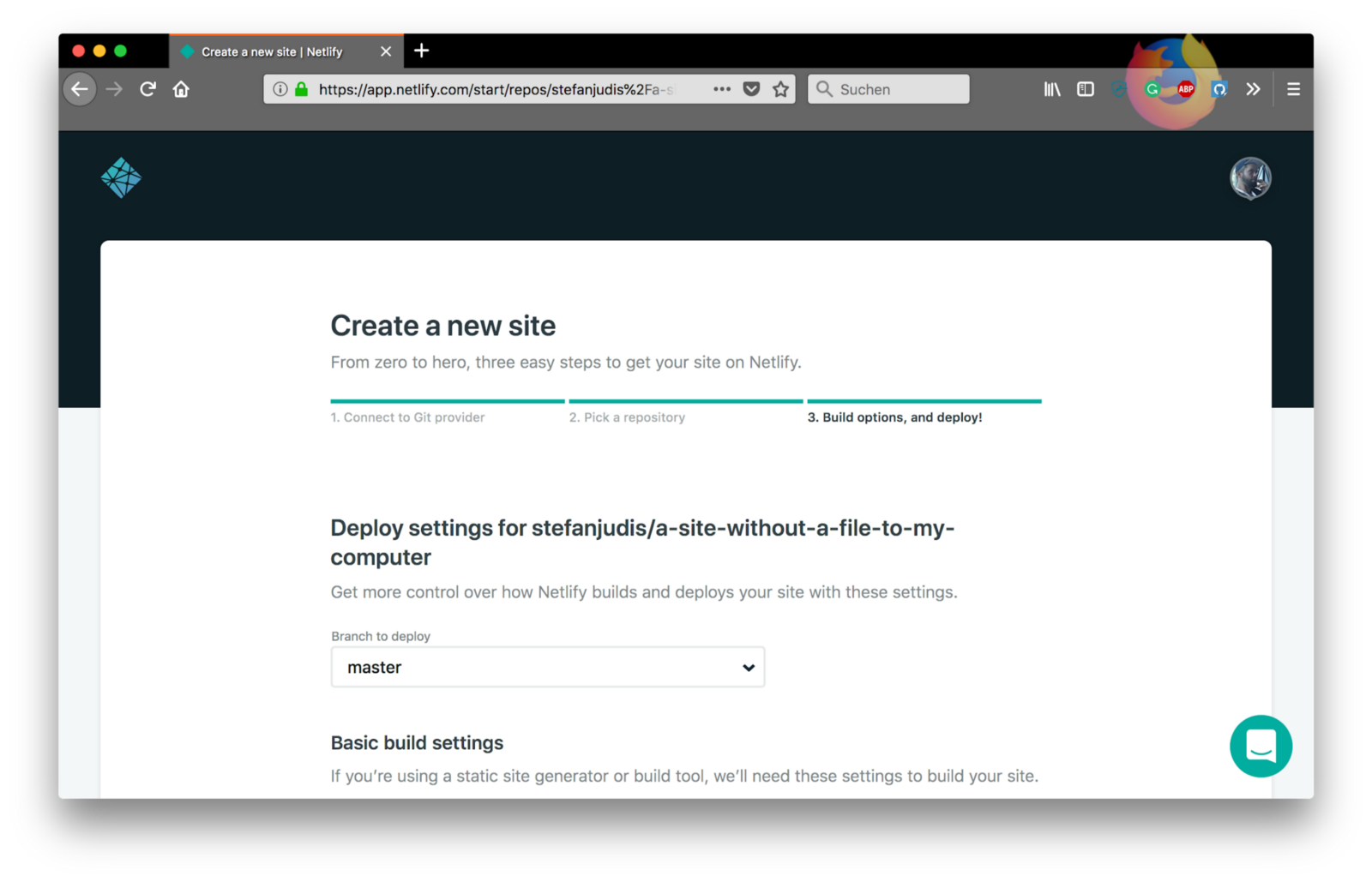Click the Deploy settings for stefanjudis heading

coord(642,543)
